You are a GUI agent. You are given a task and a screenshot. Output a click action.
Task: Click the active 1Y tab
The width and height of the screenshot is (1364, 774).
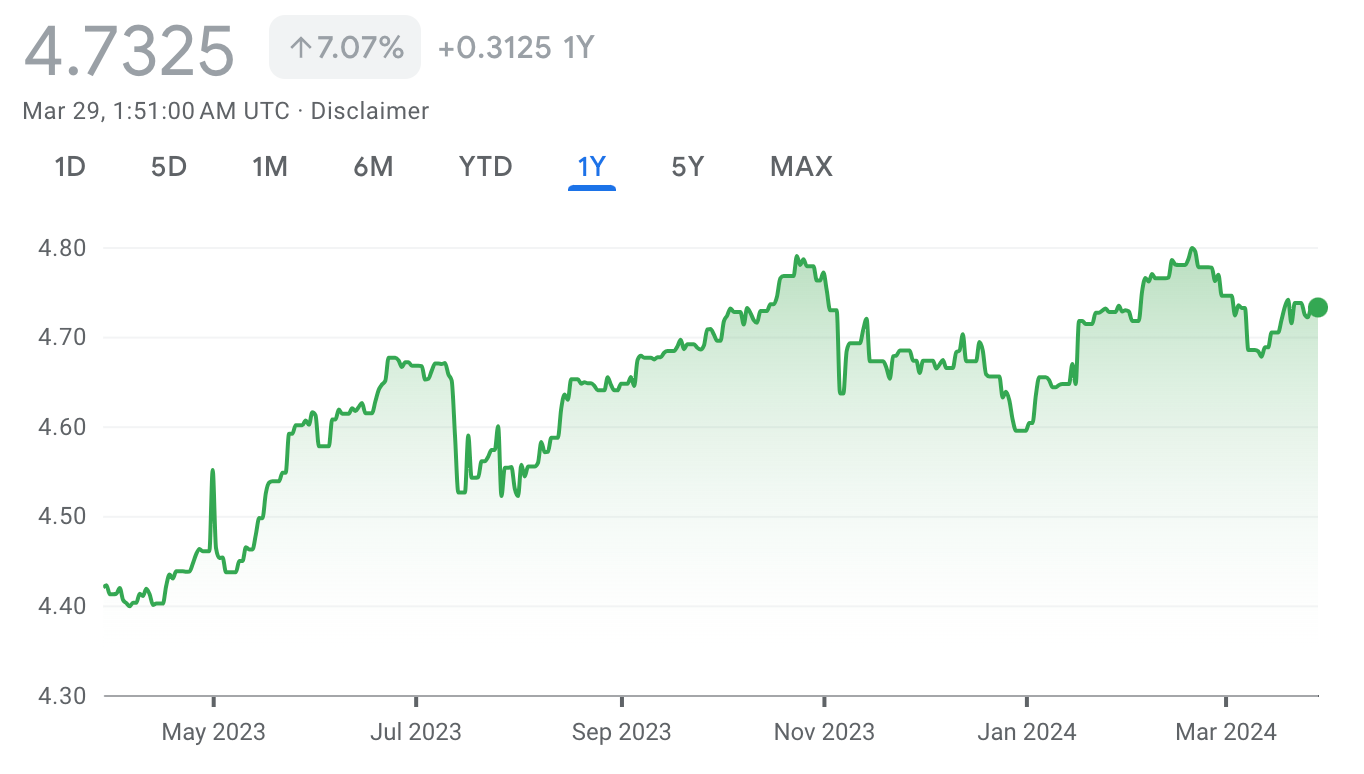point(591,166)
